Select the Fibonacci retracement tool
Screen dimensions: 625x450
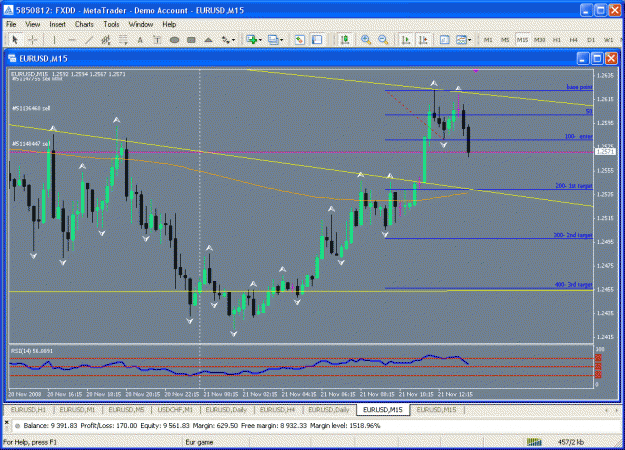point(123,40)
